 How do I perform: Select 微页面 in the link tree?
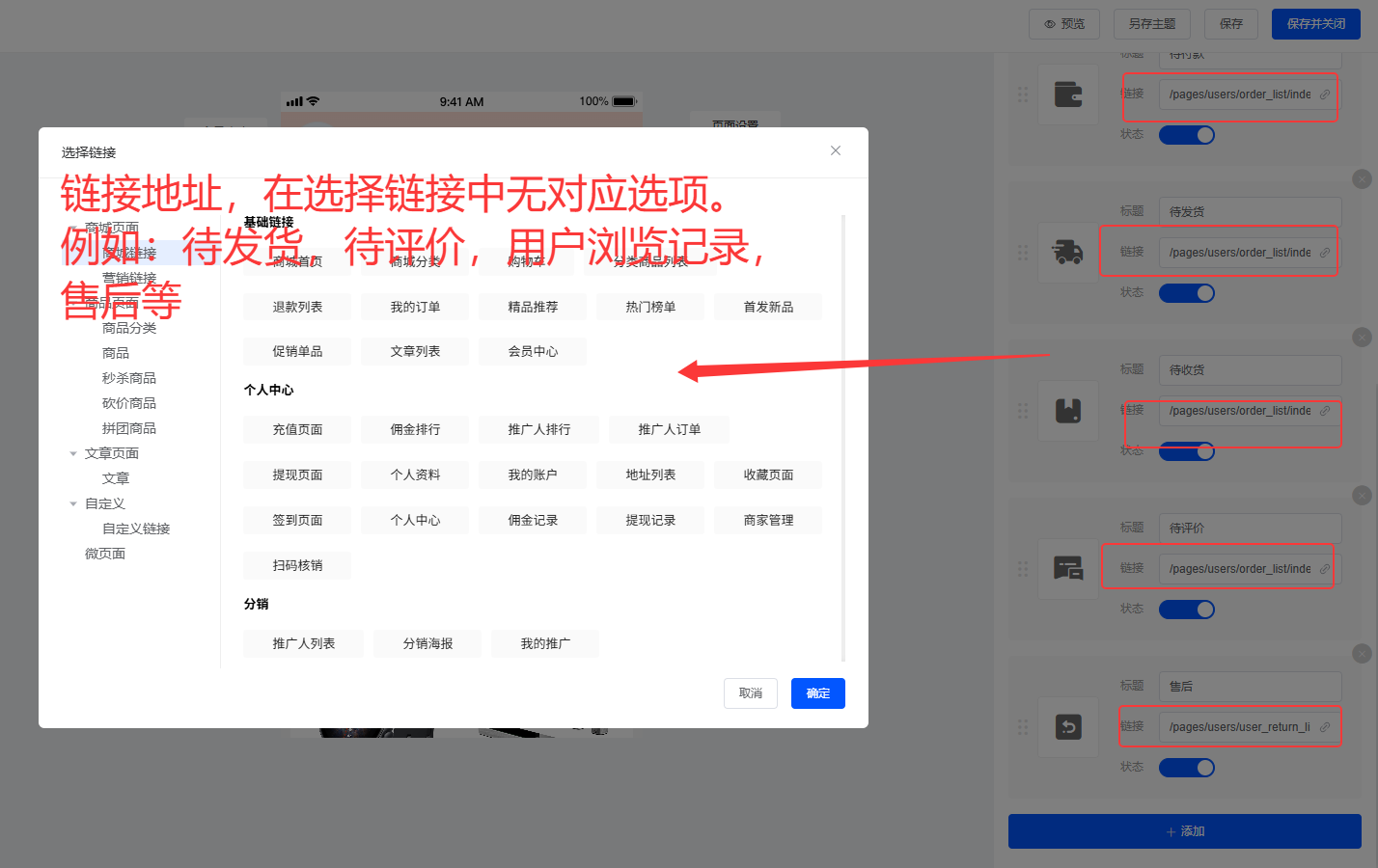pyautogui.click(x=105, y=554)
